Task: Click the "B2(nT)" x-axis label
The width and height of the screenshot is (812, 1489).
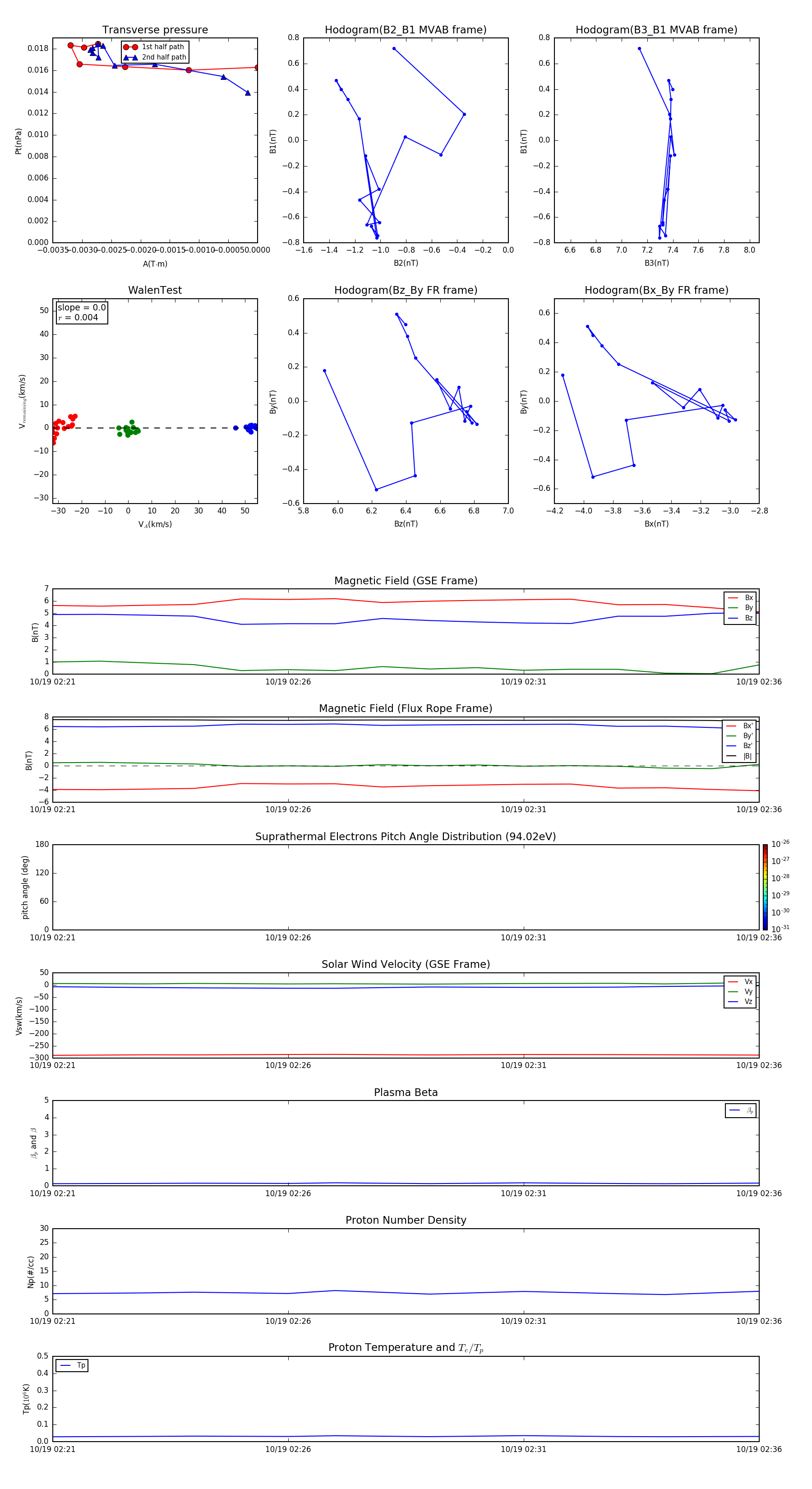Action: point(406,263)
